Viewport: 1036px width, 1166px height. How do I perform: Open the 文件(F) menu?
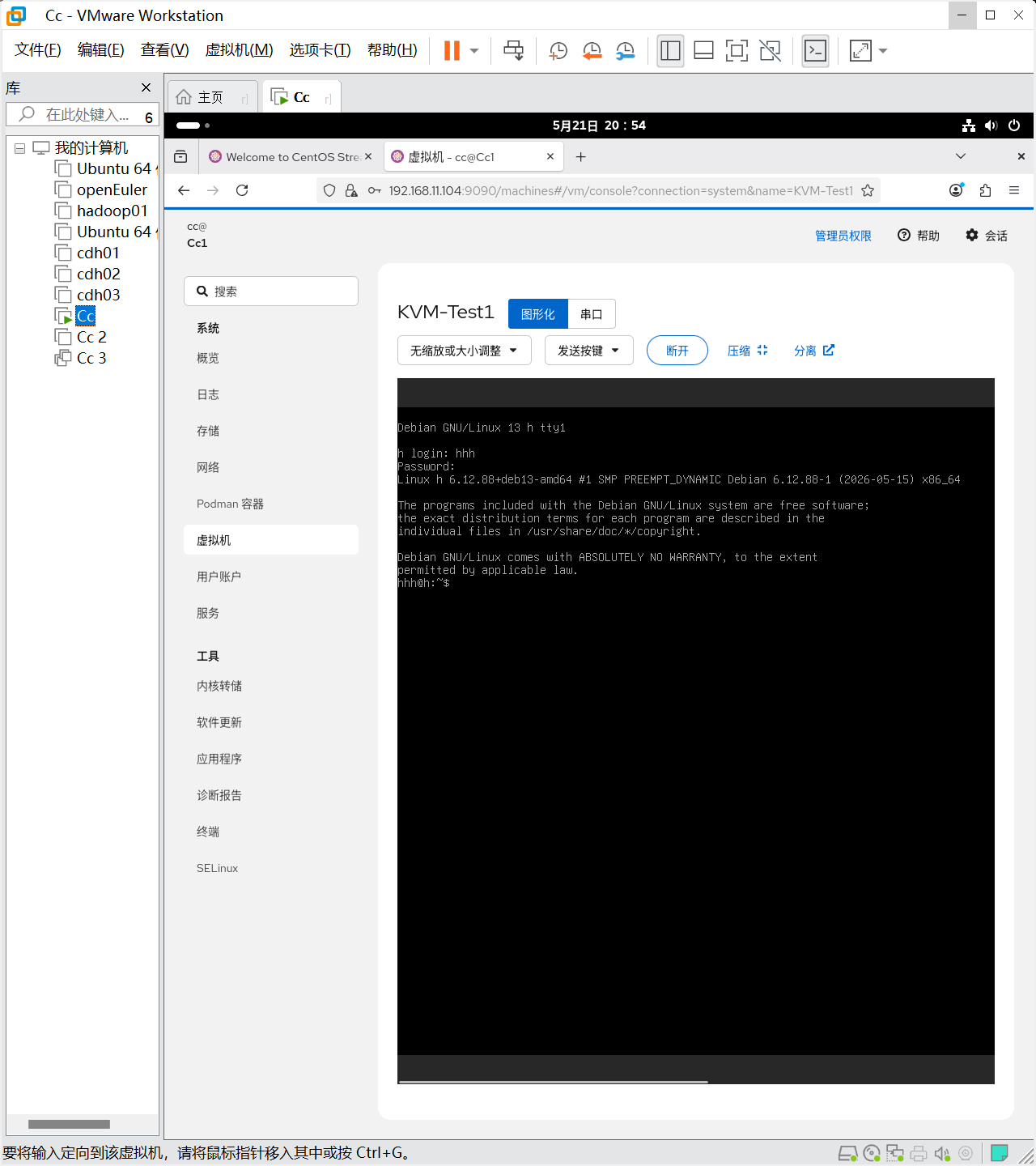38,50
